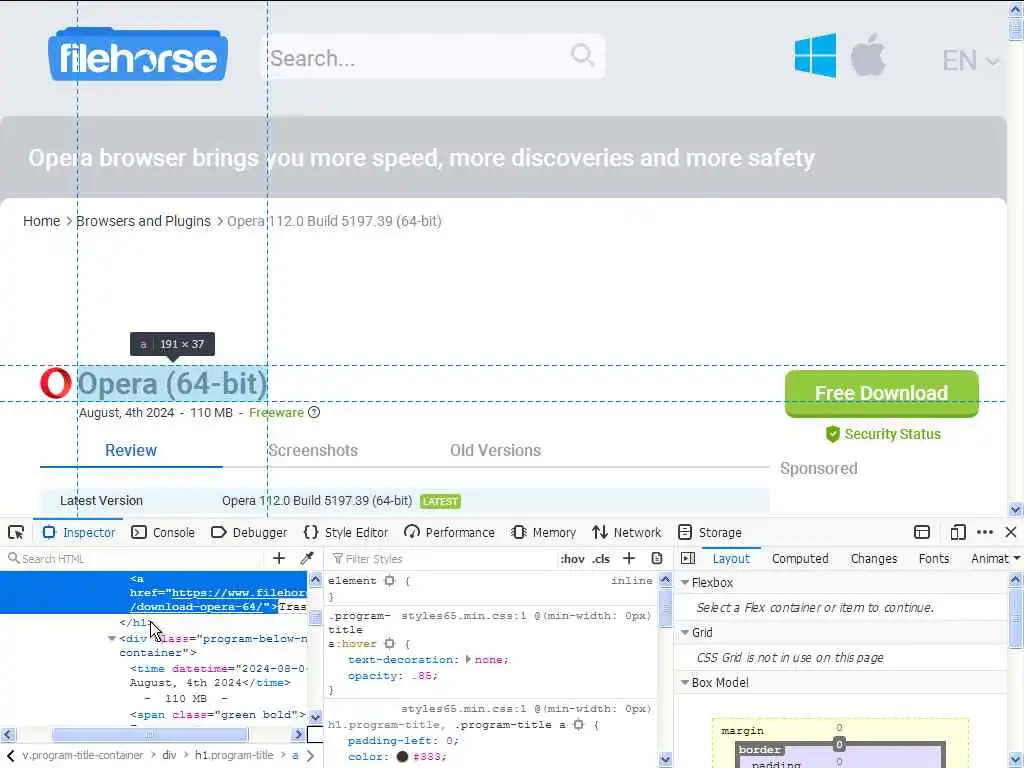This screenshot has width=1024, height=768.
Task: Open #333 color swatch picker
Action: pos(402,756)
